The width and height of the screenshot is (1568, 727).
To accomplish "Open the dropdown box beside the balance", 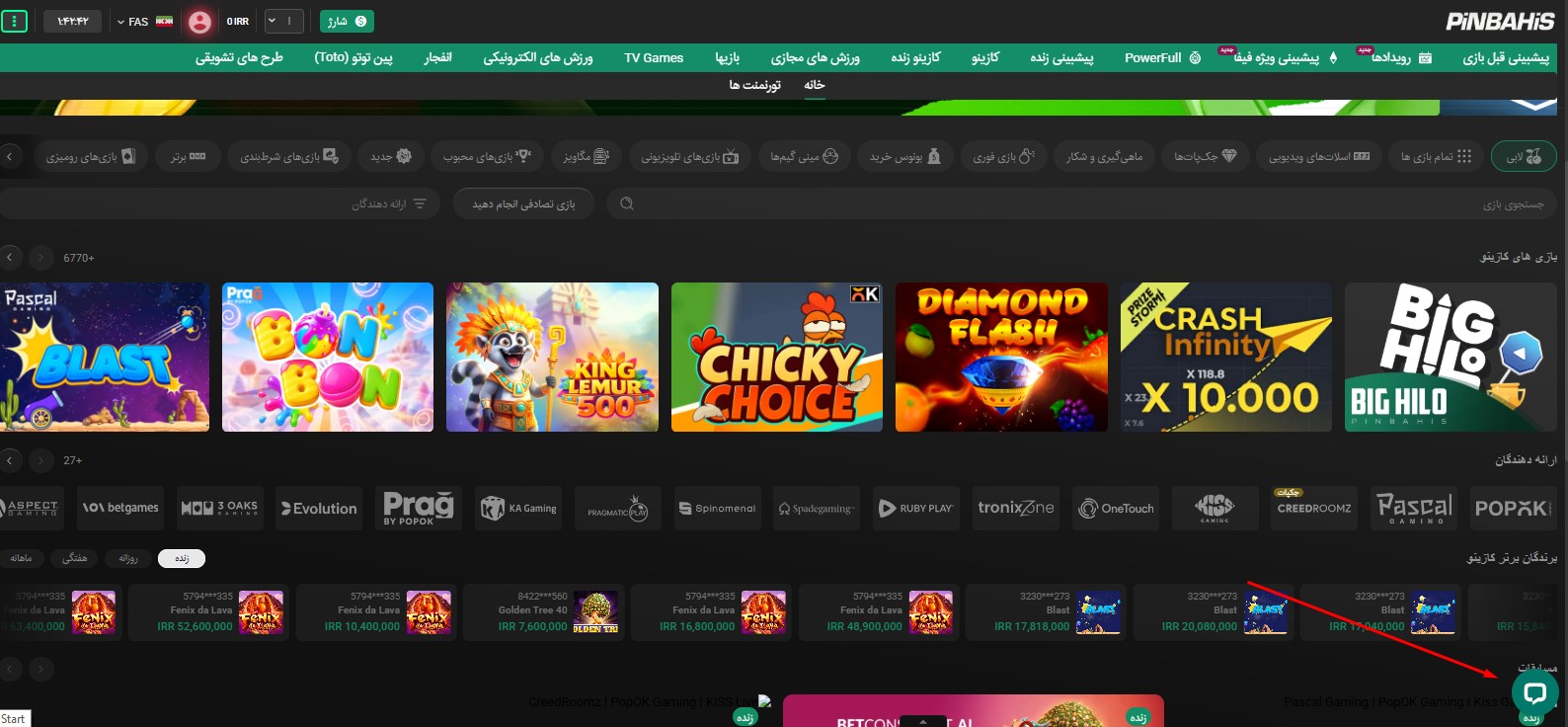I will click(x=282, y=21).
